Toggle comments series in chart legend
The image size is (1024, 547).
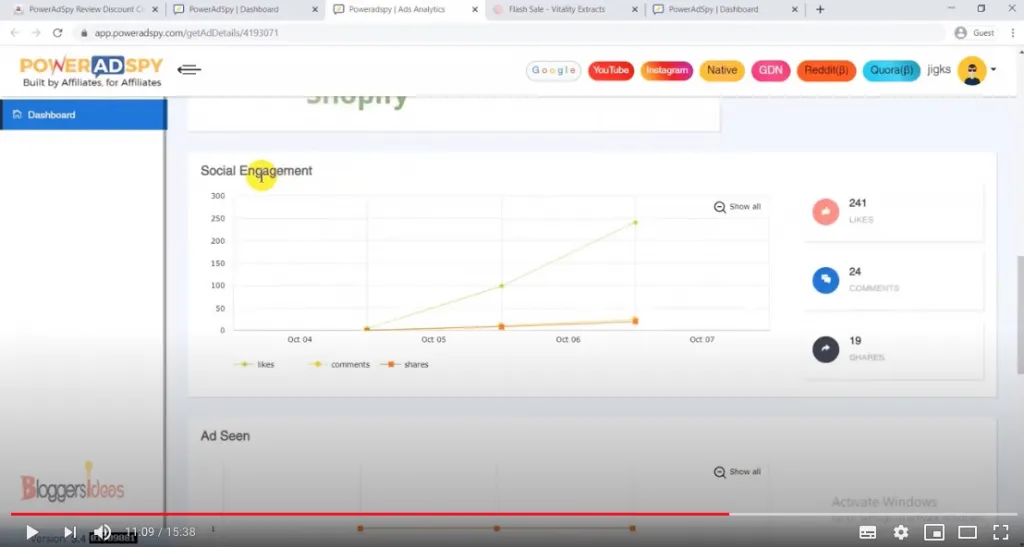pos(341,365)
